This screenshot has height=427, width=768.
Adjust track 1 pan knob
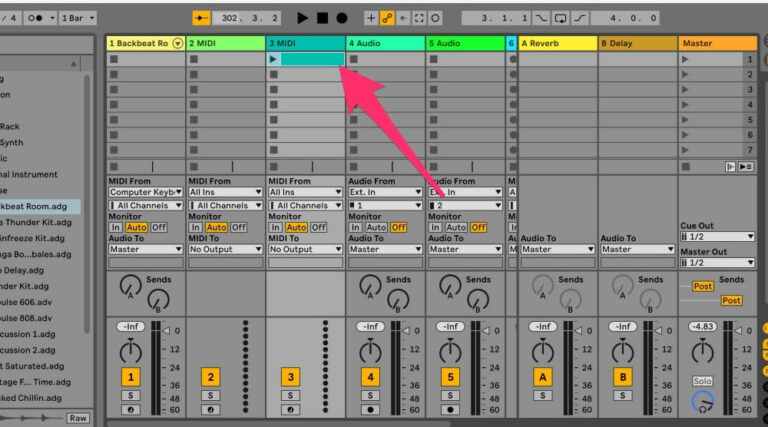130,352
